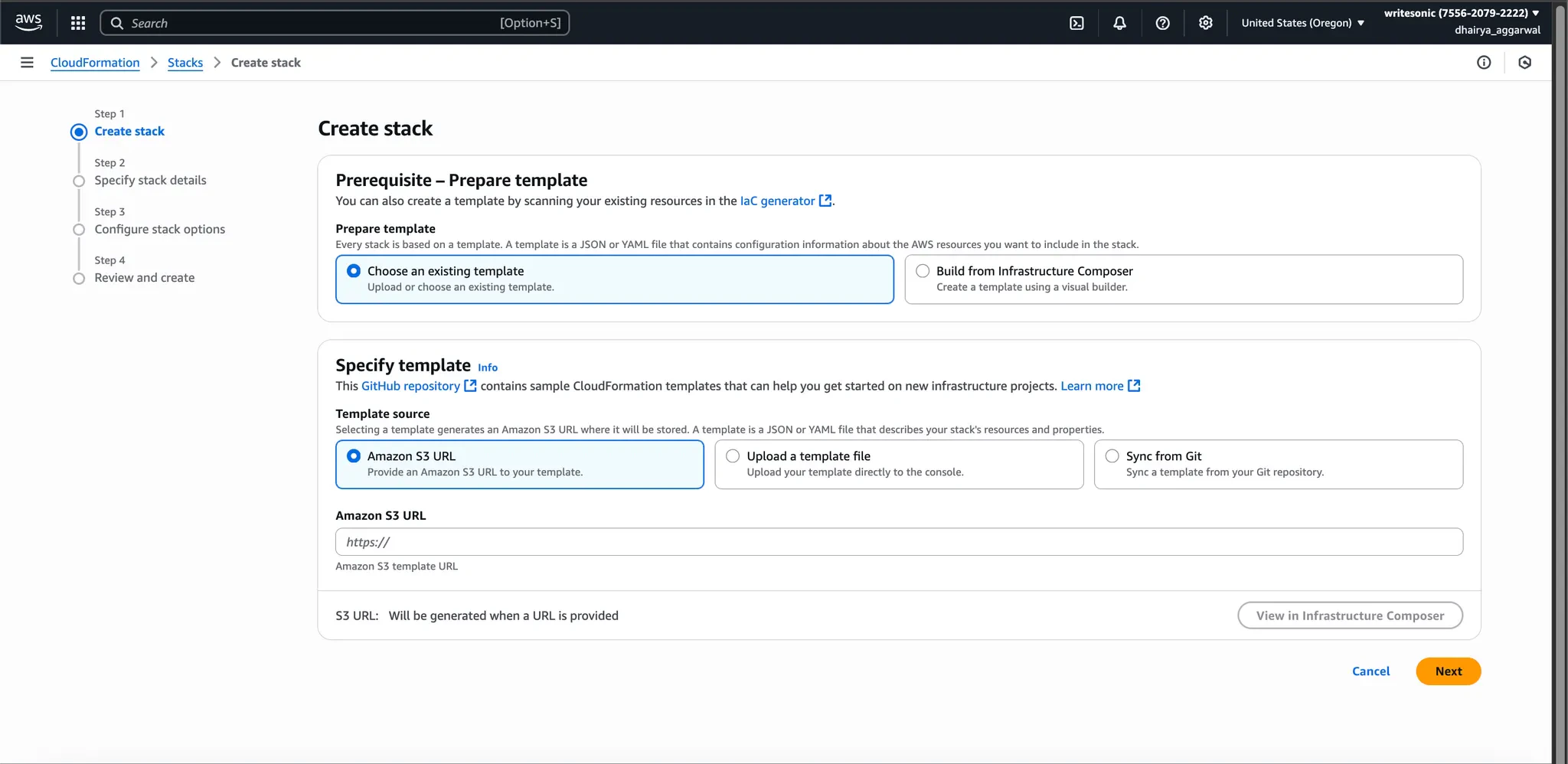Select Step 4 Review and create

point(144,278)
